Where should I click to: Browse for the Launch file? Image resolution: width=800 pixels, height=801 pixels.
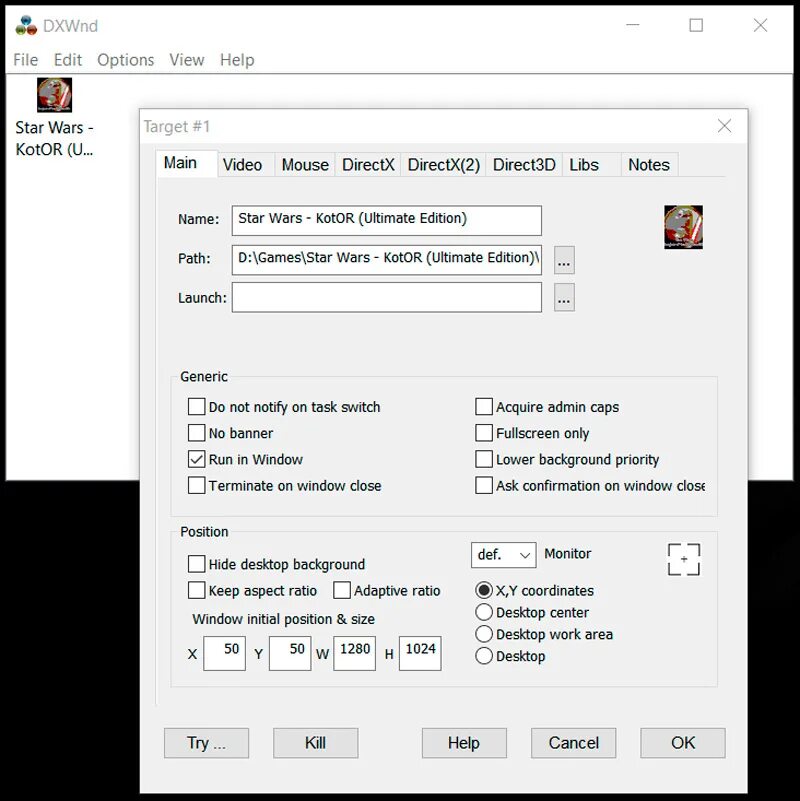coord(564,297)
